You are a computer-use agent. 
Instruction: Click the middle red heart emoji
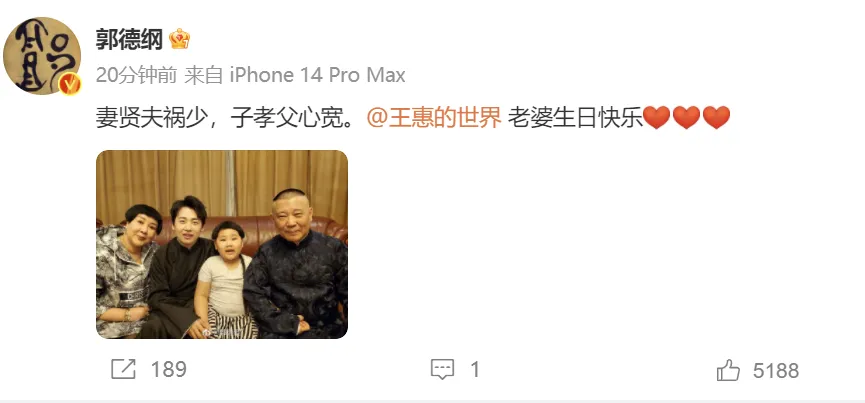click(687, 117)
